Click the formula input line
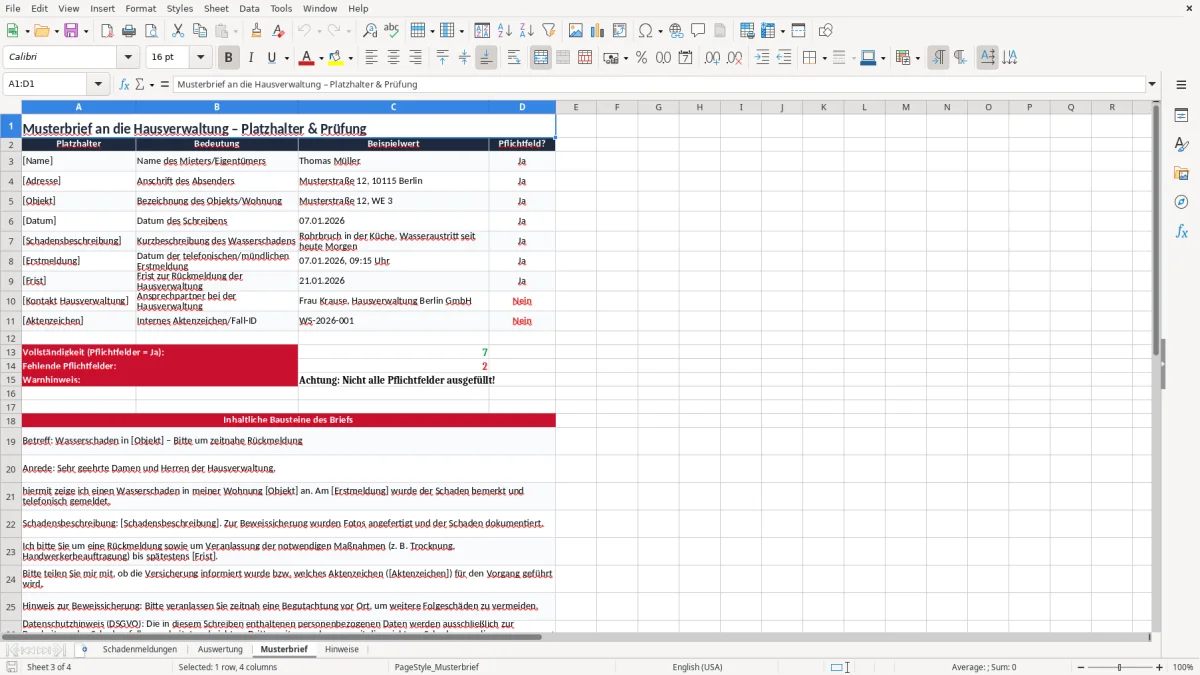Image resolution: width=1200 pixels, height=675 pixels. point(659,84)
